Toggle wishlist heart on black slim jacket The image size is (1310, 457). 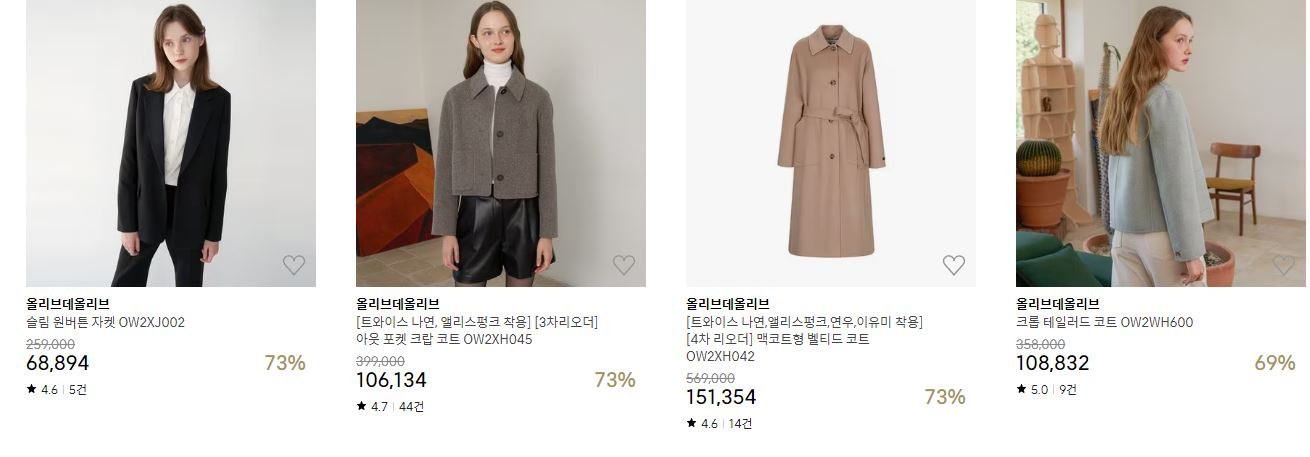[x=293, y=265]
